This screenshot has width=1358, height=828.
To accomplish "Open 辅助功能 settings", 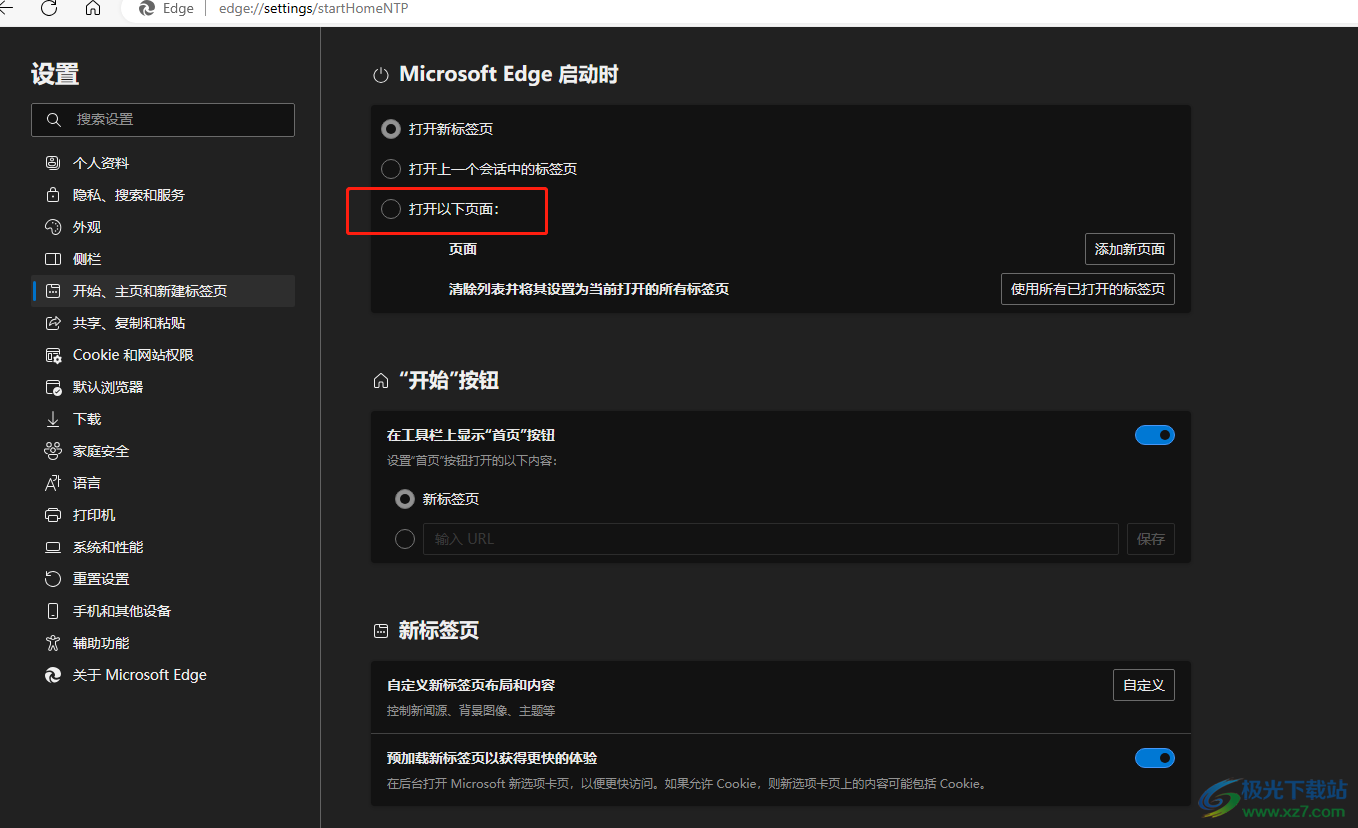I will [163, 643].
